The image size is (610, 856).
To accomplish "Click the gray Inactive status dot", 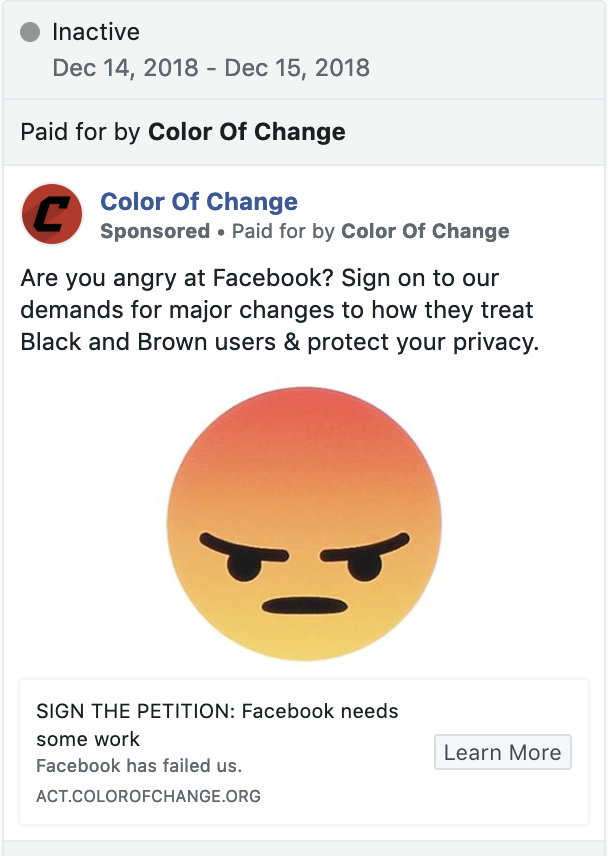I will [30, 32].
